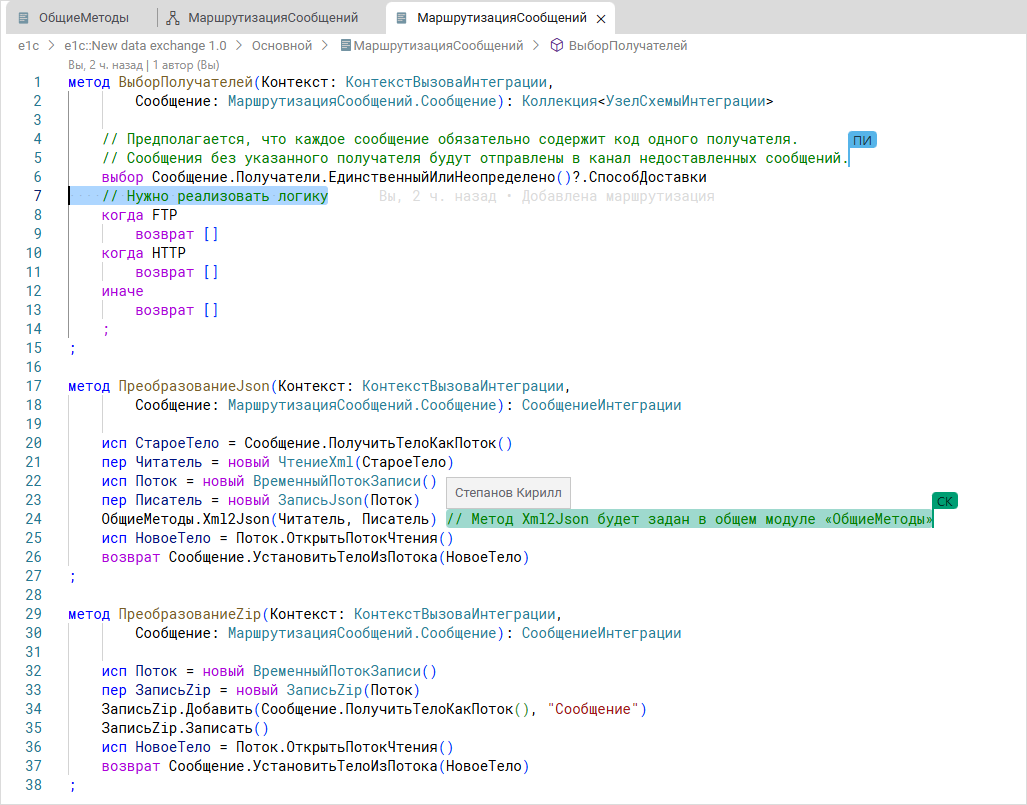Close the active МаршрутизацияСообщений module tab
Screen dimensions: 1027x805
point(600,19)
